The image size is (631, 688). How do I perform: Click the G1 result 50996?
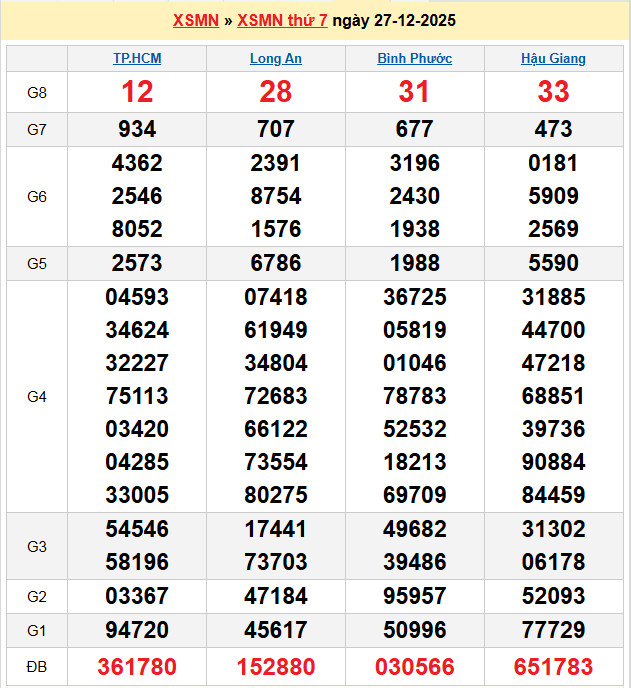pyautogui.click(x=414, y=630)
